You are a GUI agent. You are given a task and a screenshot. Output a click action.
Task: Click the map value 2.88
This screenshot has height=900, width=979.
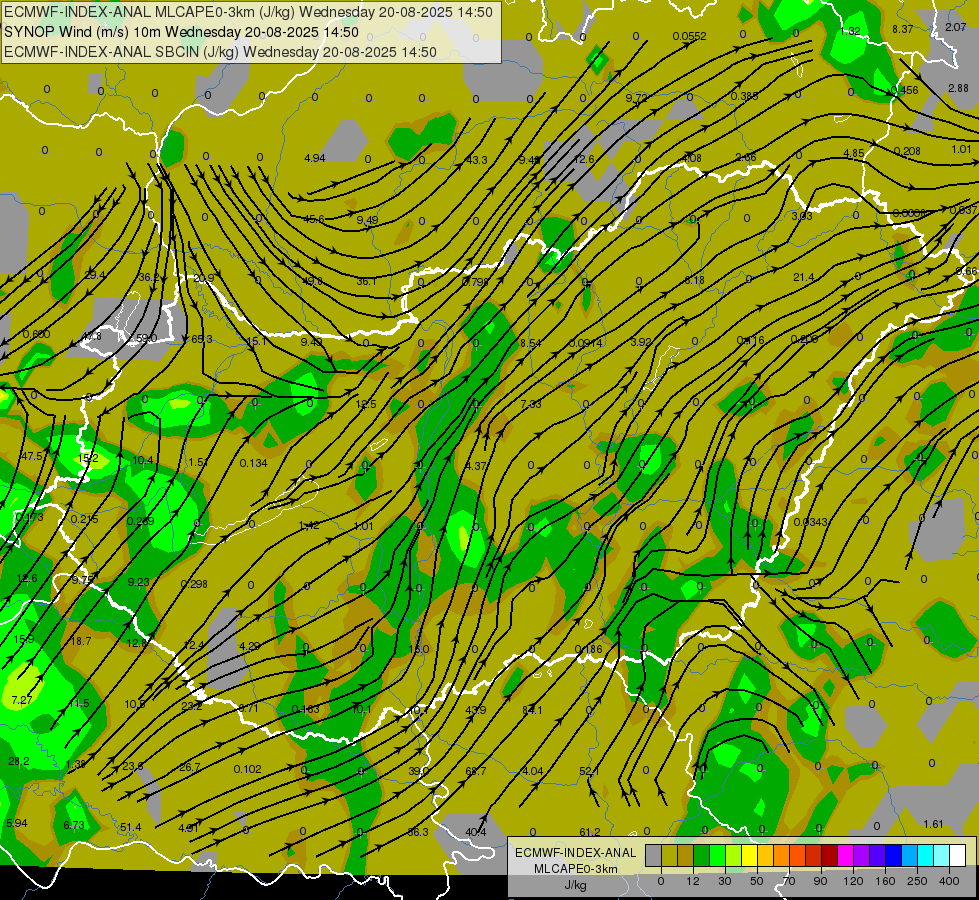958,88
